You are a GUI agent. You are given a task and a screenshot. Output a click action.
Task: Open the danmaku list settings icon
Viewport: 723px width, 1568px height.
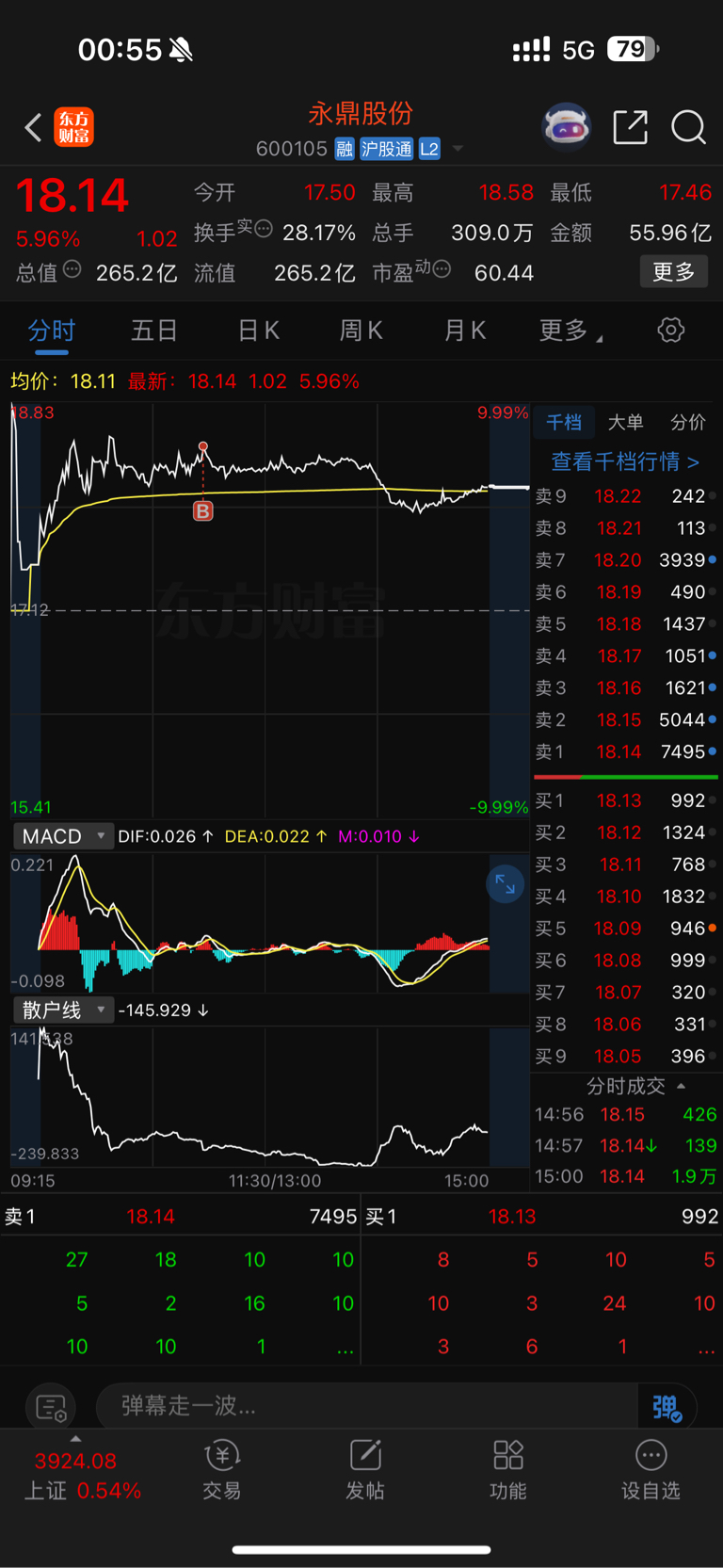[51, 1407]
